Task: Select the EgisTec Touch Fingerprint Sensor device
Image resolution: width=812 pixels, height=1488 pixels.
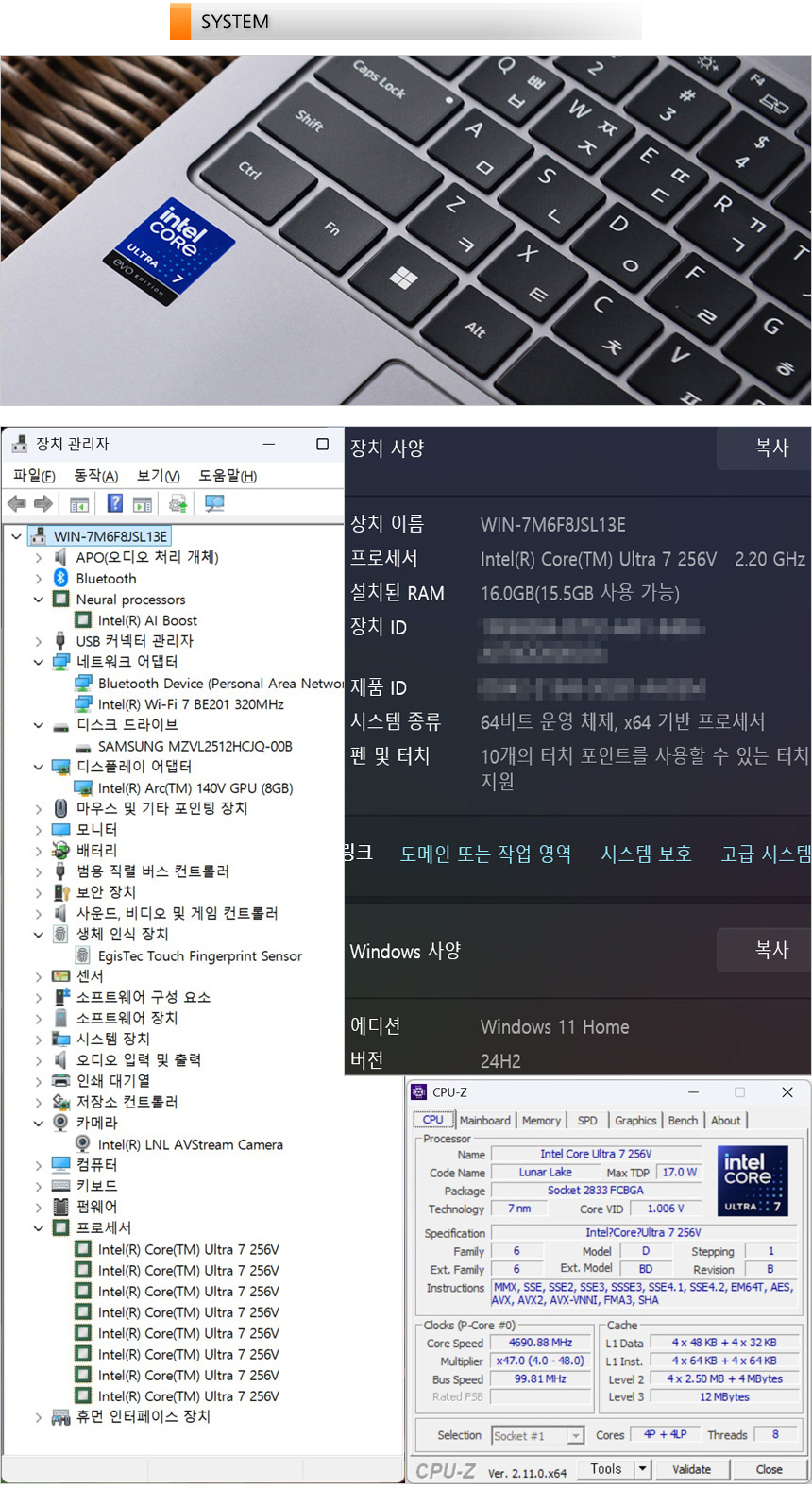Action: 199,956
